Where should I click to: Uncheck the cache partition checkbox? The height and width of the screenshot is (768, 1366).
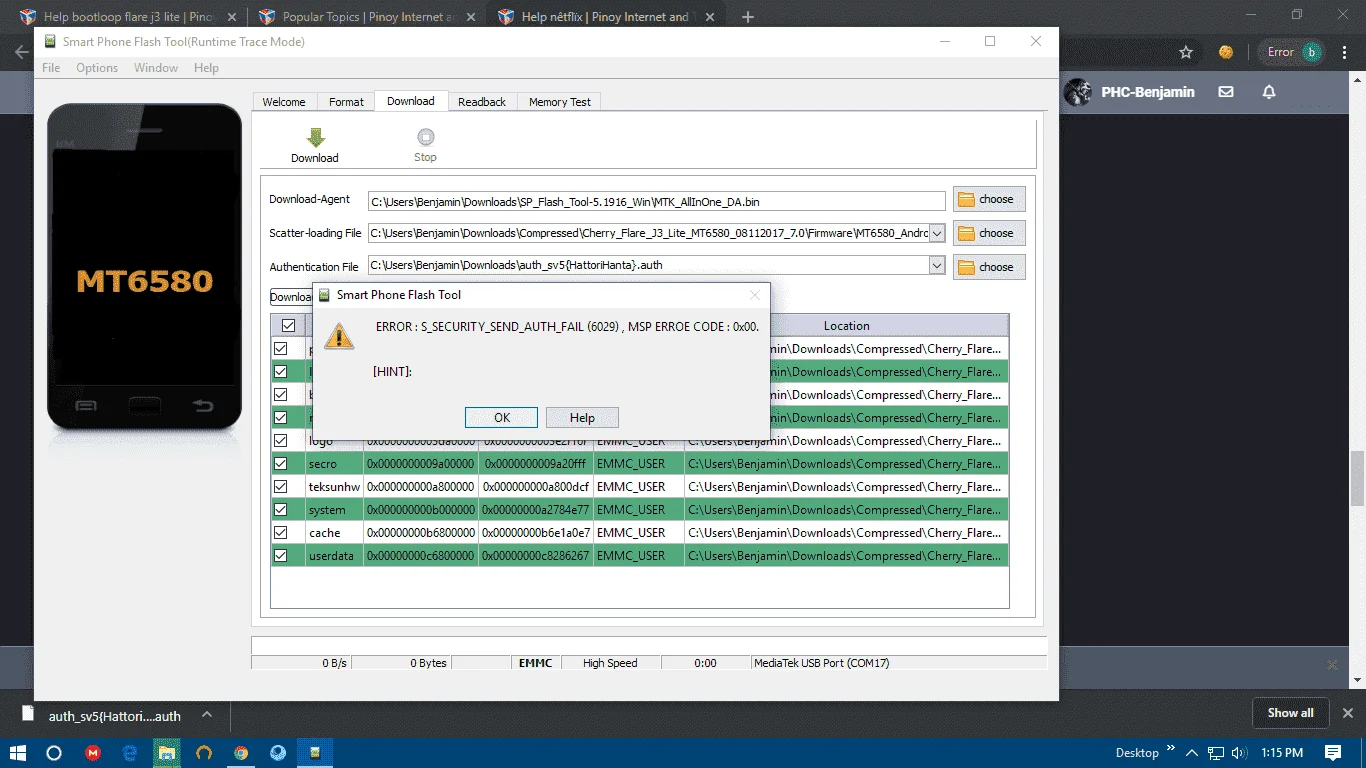pyautogui.click(x=281, y=533)
